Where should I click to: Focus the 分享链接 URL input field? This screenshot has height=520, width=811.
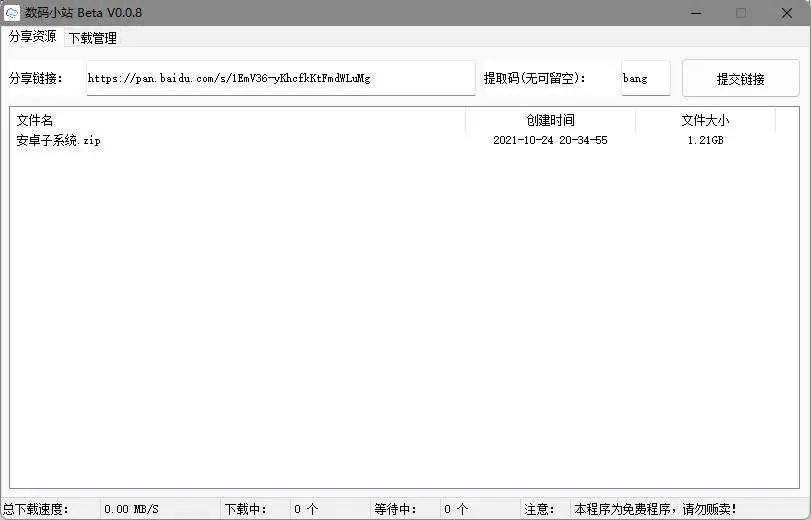coord(281,78)
